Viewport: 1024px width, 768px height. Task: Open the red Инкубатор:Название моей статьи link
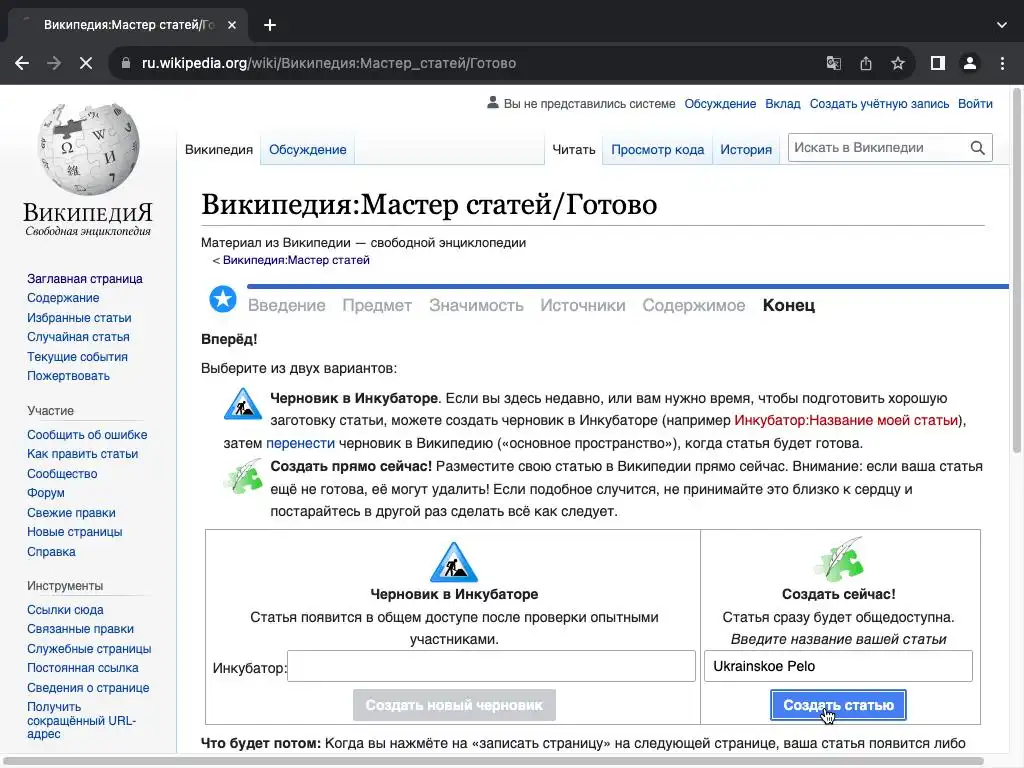pyautogui.click(x=846, y=421)
